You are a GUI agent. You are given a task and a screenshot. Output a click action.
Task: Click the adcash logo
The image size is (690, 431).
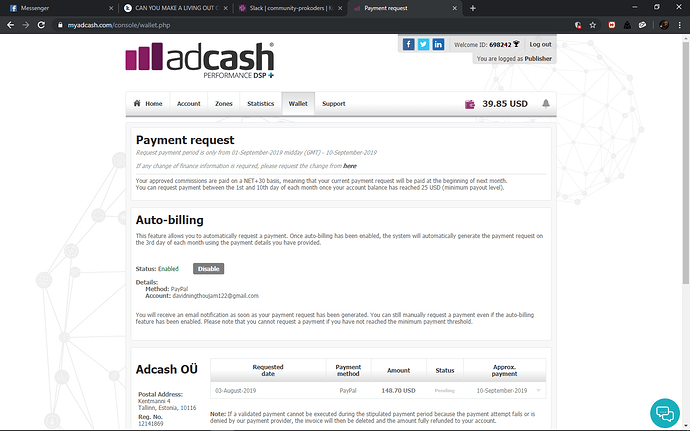(200, 60)
